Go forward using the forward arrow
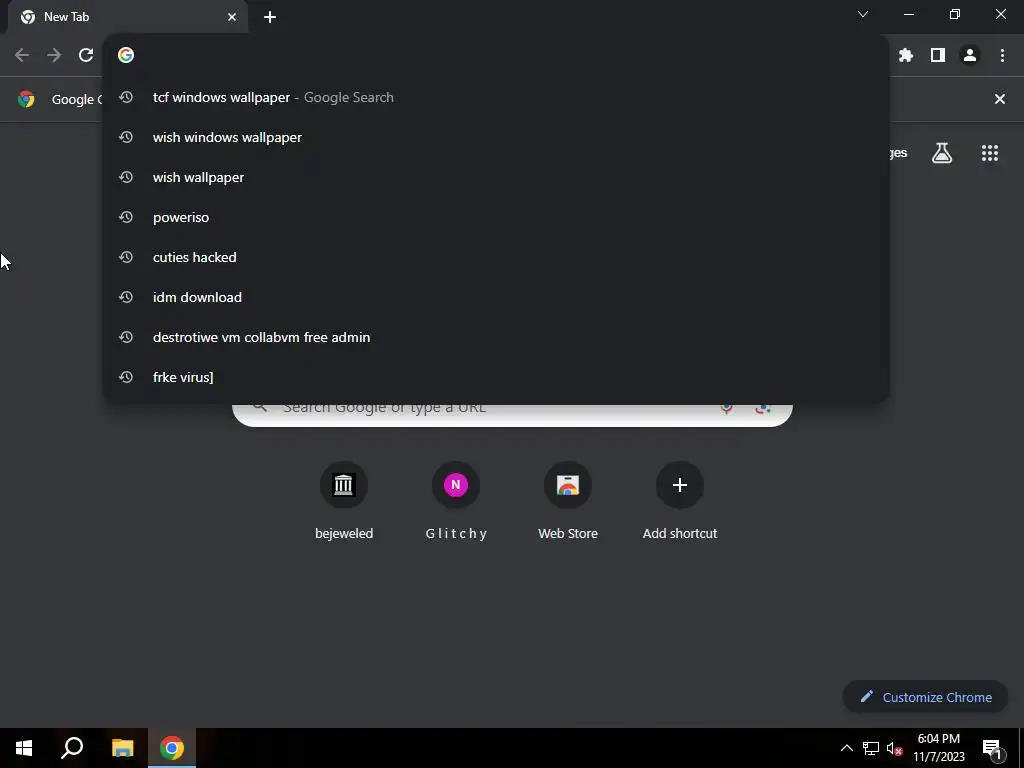The height and width of the screenshot is (768, 1024). click(x=54, y=56)
